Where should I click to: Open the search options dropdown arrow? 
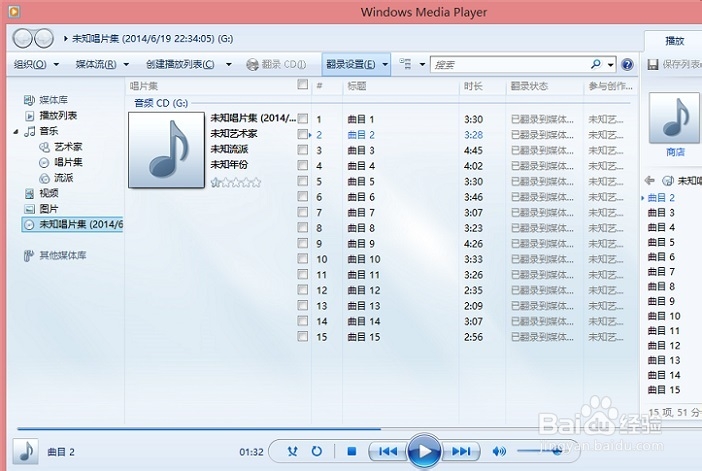point(611,65)
